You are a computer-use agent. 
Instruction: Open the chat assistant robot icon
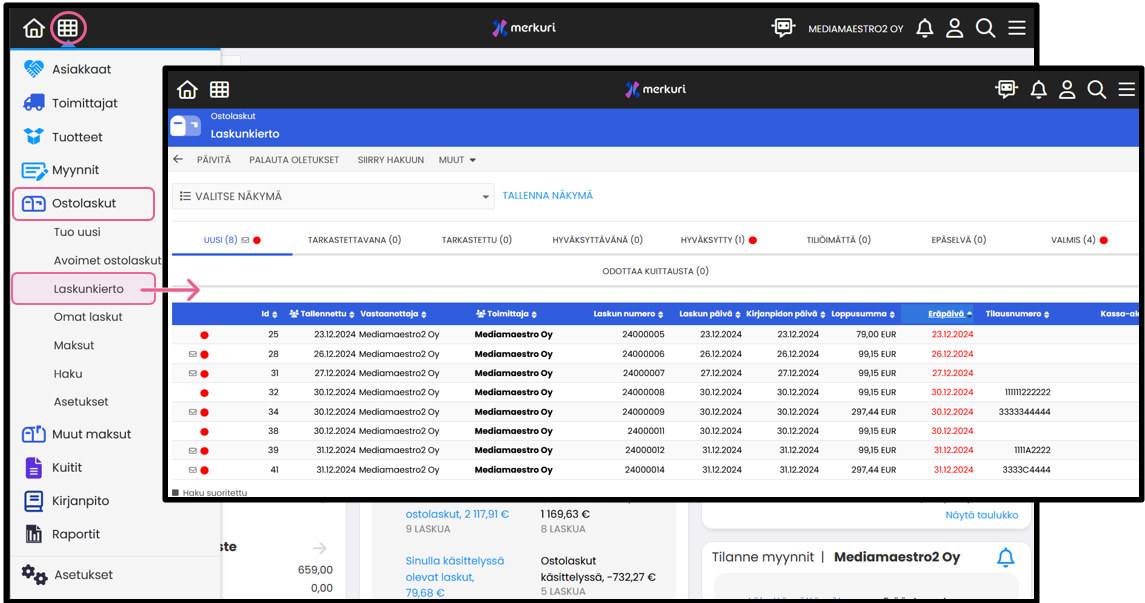point(783,28)
